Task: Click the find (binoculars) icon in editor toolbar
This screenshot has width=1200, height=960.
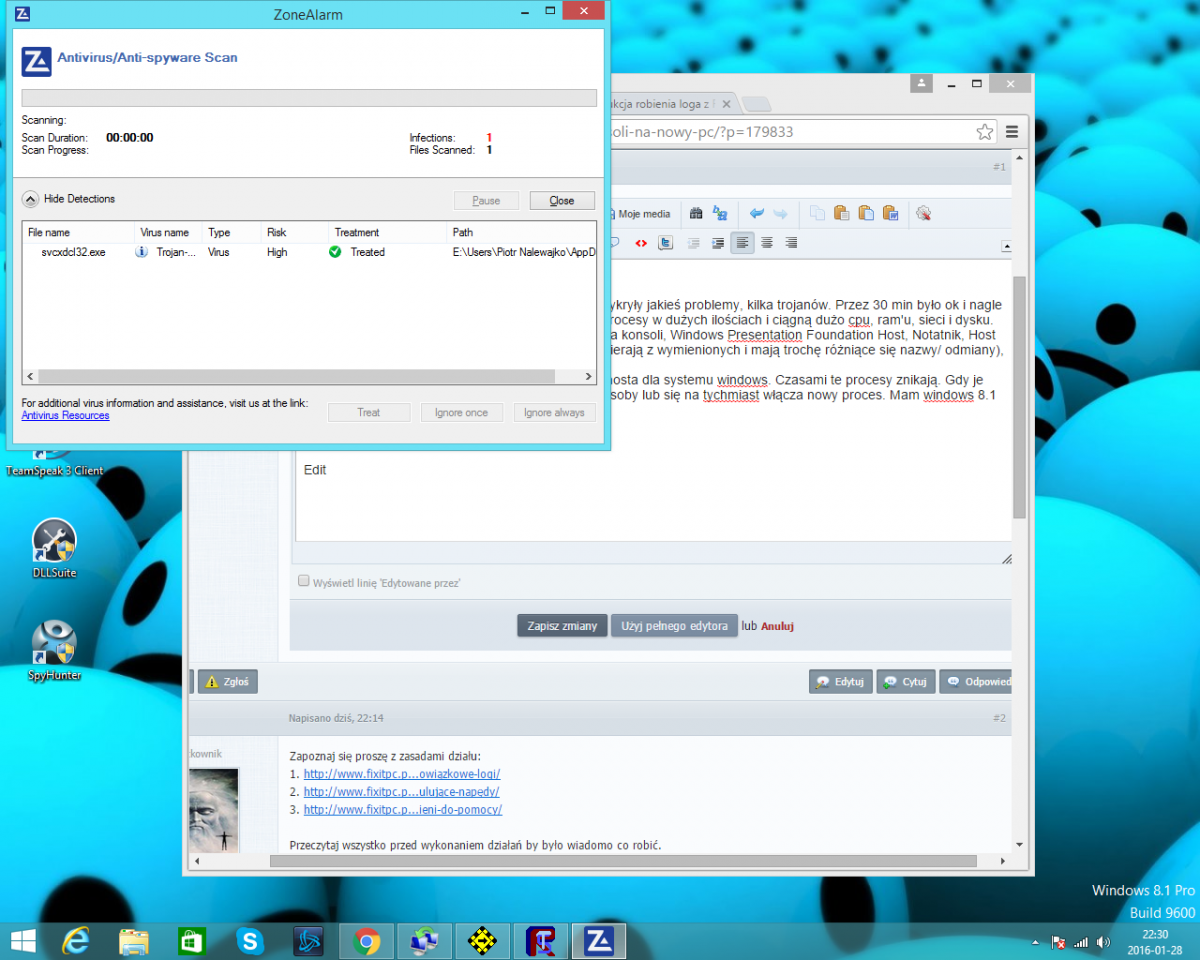Action: pyautogui.click(x=695, y=213)
